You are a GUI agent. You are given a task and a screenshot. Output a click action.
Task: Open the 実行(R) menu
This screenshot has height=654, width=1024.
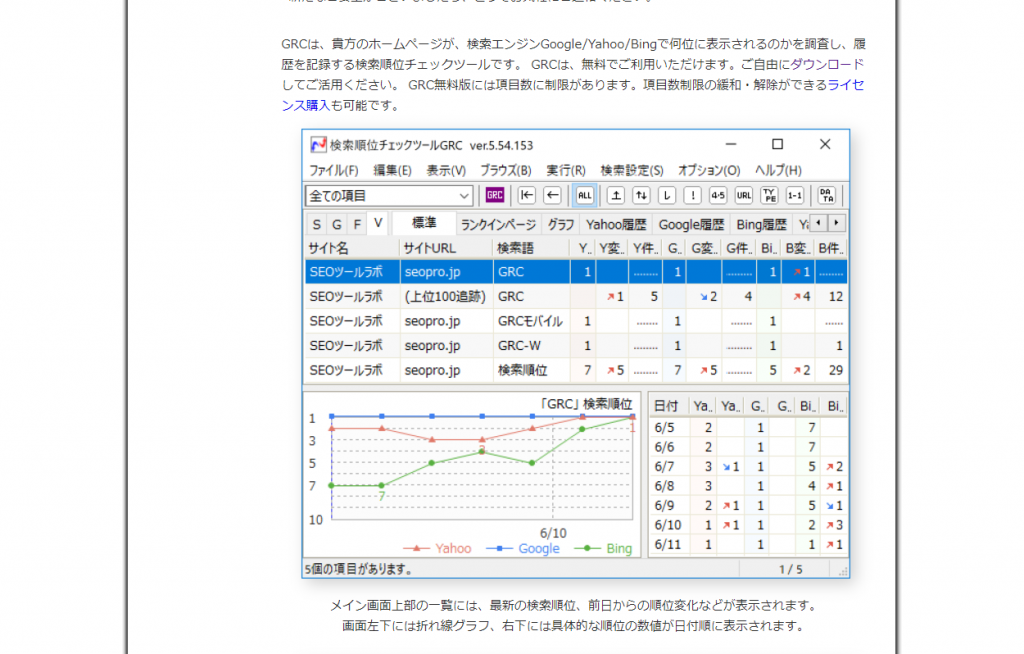click(x=566, y=170)
